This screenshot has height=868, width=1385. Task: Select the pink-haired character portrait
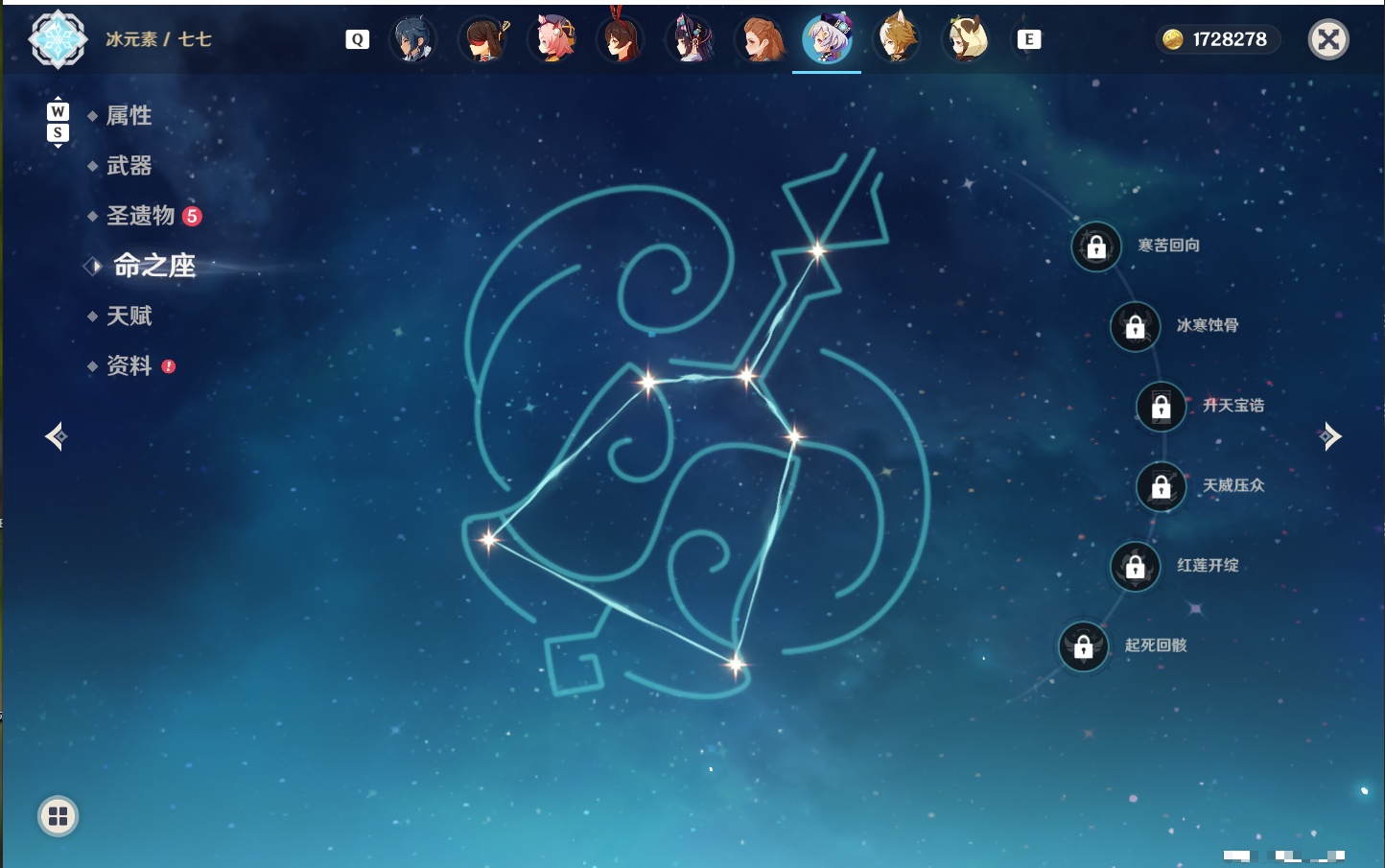[553, 39]
